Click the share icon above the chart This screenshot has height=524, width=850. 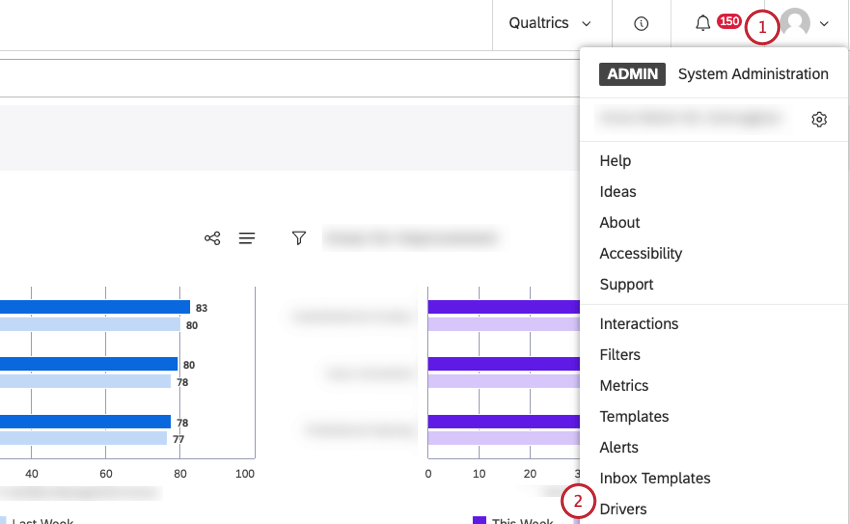212,238
